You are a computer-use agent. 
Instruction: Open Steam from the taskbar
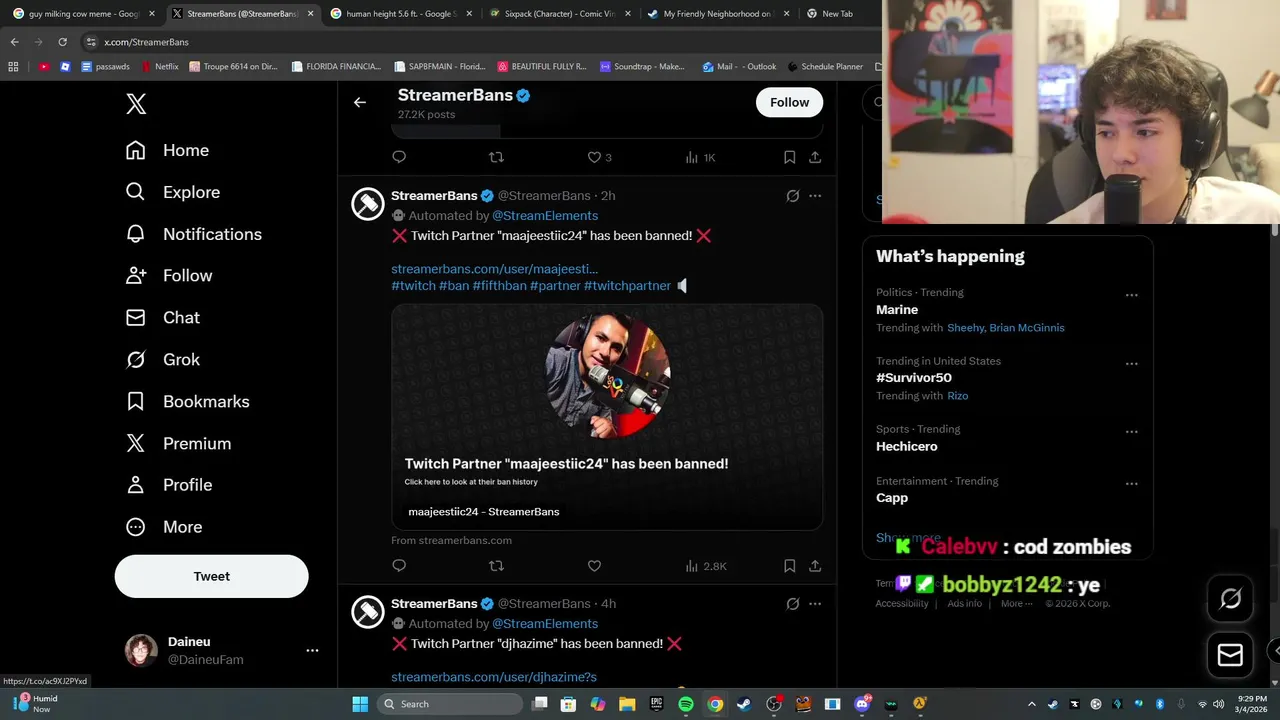coord(744,704)
